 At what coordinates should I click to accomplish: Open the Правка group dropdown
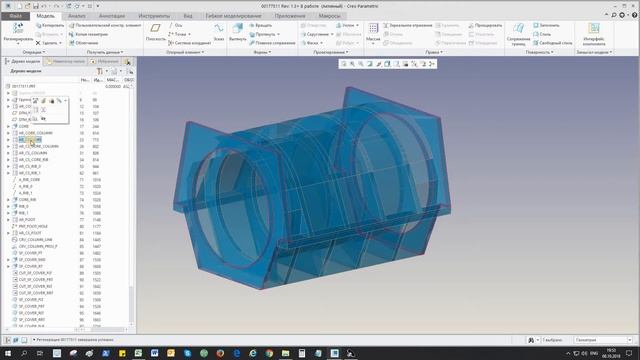tap(434, 52)
